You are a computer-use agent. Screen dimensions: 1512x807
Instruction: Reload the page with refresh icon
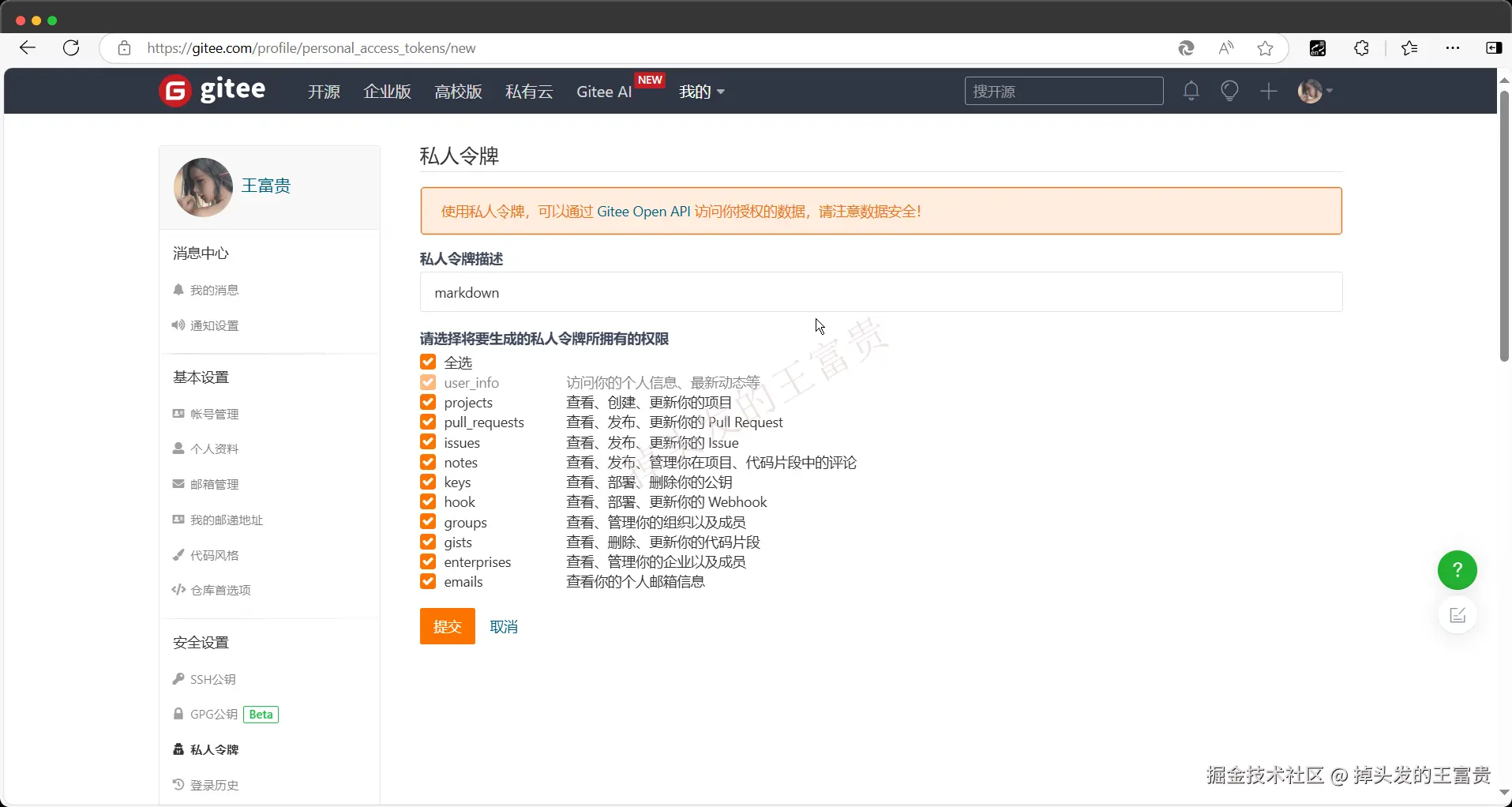(71, 48)
